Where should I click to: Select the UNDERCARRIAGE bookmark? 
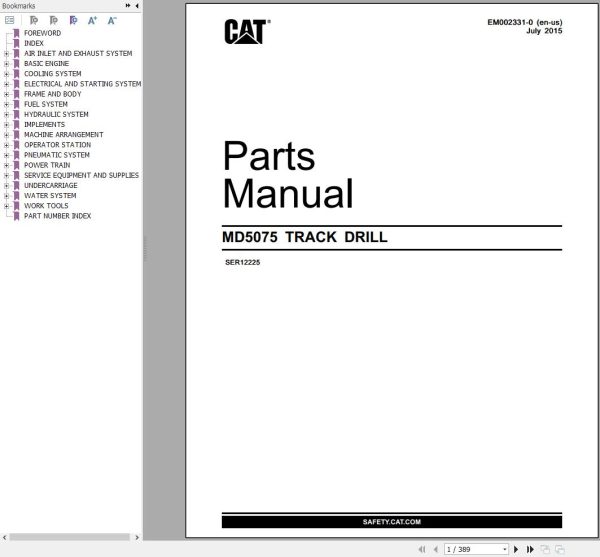[x=51, y=185]
